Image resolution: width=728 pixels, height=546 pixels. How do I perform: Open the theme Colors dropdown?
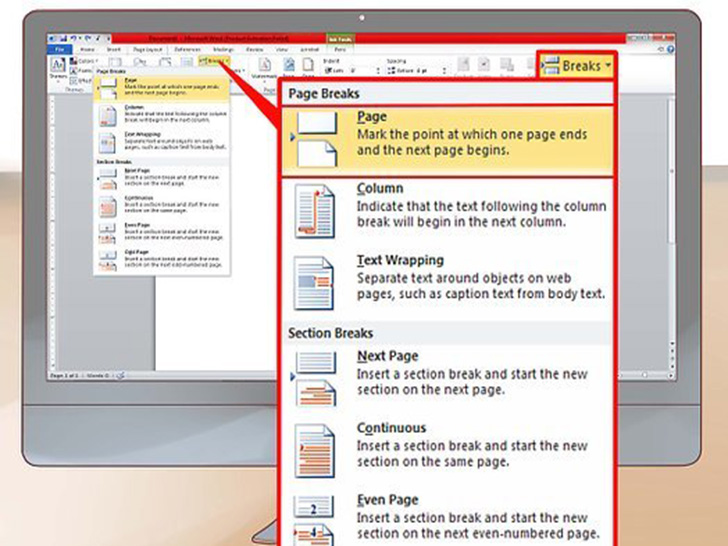tap(84, 61)
